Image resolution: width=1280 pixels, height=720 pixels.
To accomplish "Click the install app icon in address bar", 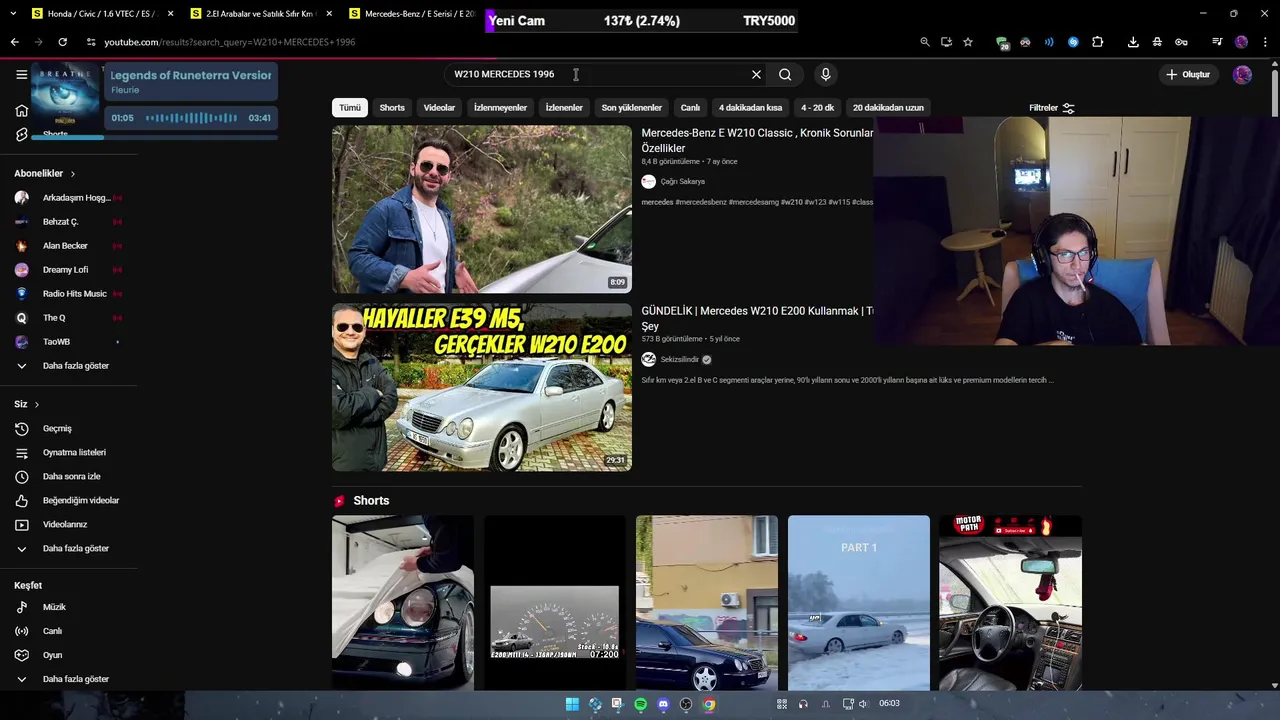I will [x=946, y=42].
